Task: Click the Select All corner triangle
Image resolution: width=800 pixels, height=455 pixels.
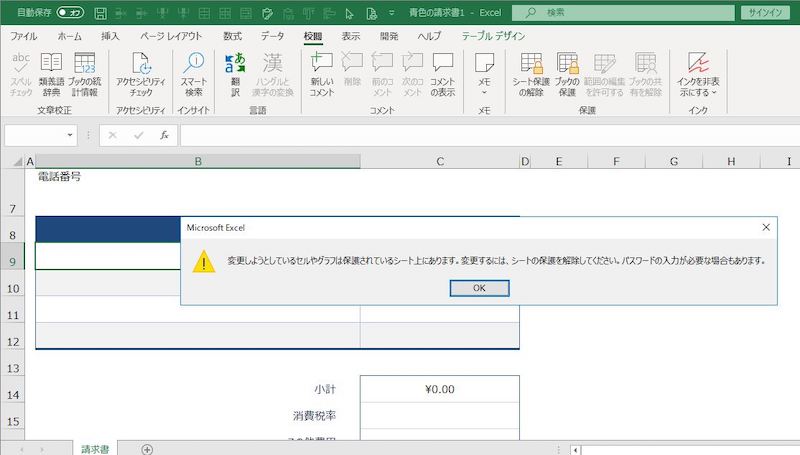Action: [x=17, y=162]
